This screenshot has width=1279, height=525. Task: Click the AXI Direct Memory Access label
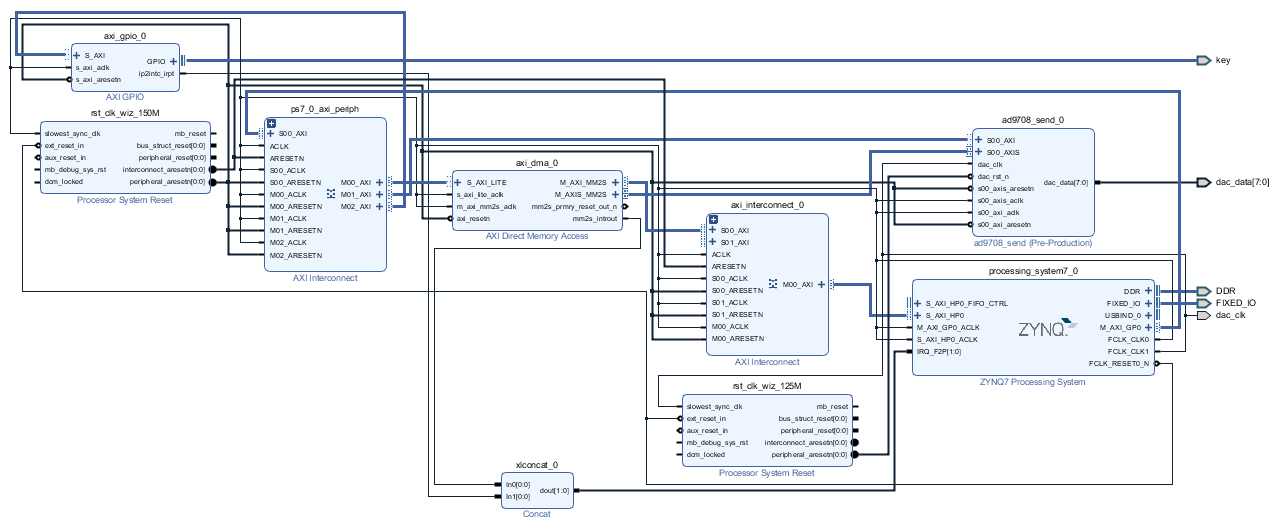[537, 236]
